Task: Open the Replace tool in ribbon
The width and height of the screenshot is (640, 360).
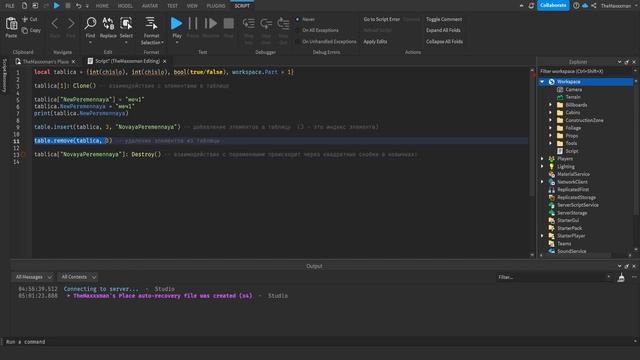Action: [x=108, y=23]
